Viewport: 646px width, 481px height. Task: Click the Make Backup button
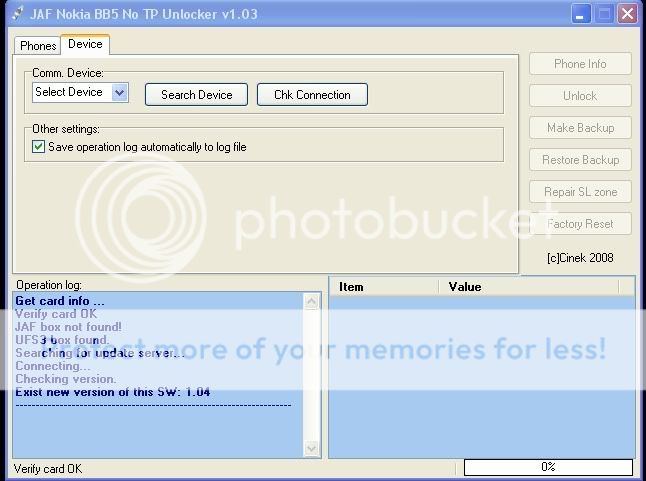coord(580,128)
